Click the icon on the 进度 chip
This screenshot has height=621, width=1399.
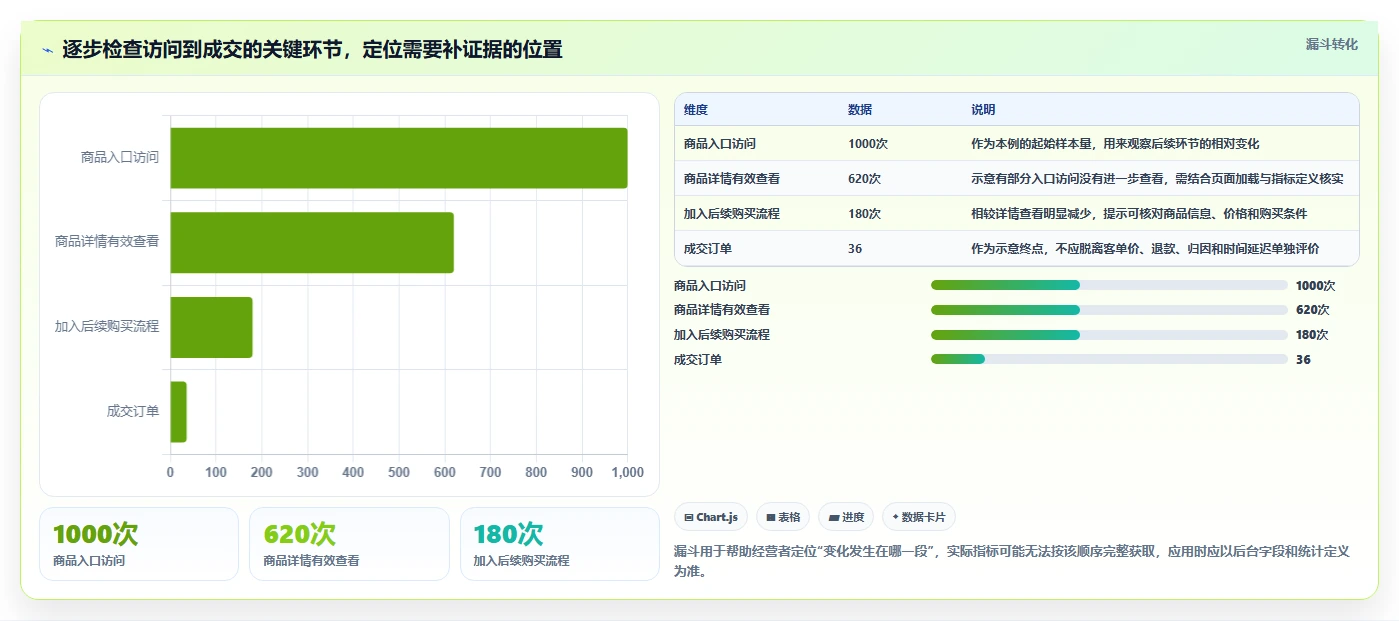click(834, 517)
